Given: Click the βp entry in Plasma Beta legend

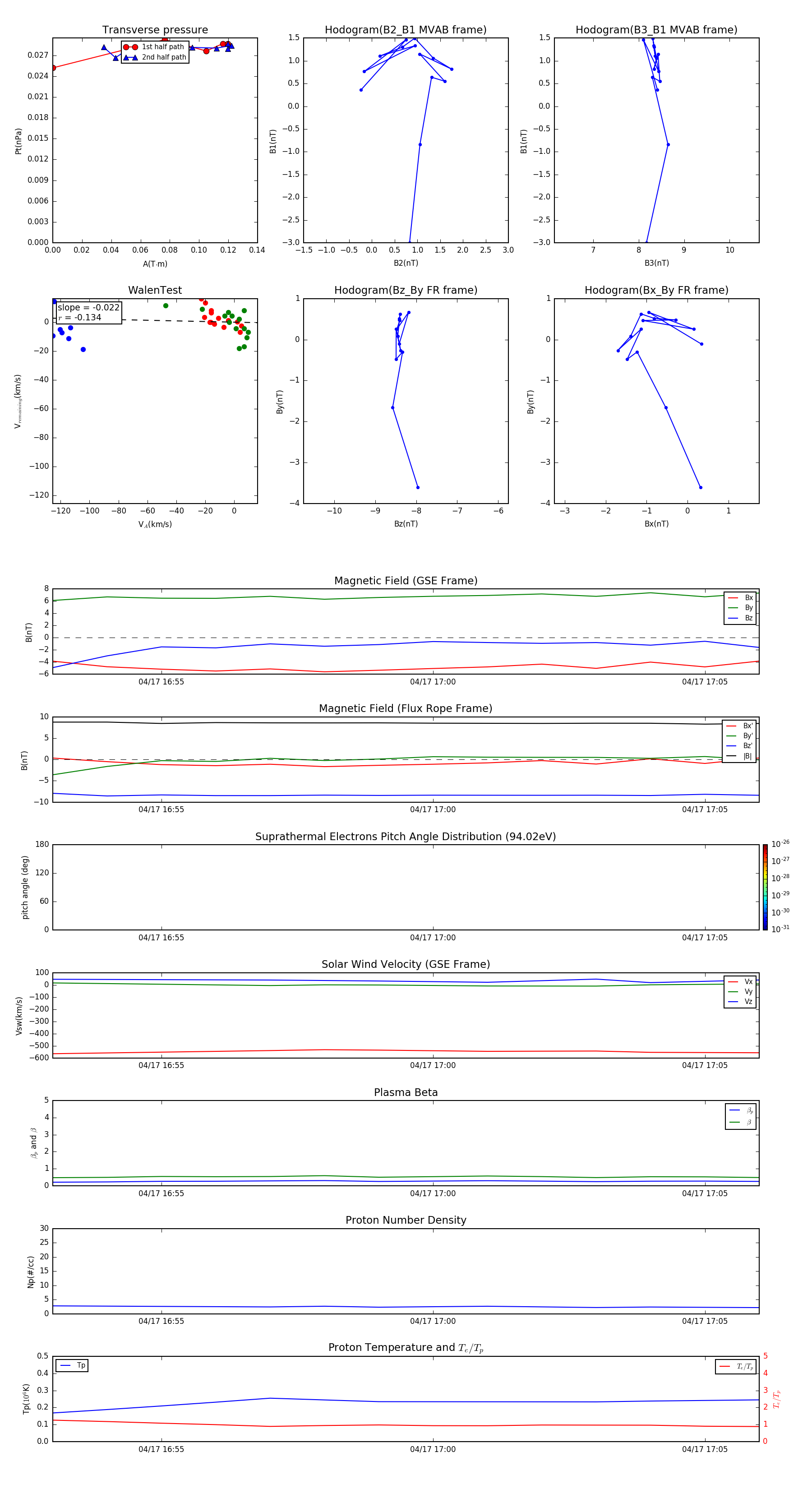Looking at the screenshot, I should tap(741, 1110).
